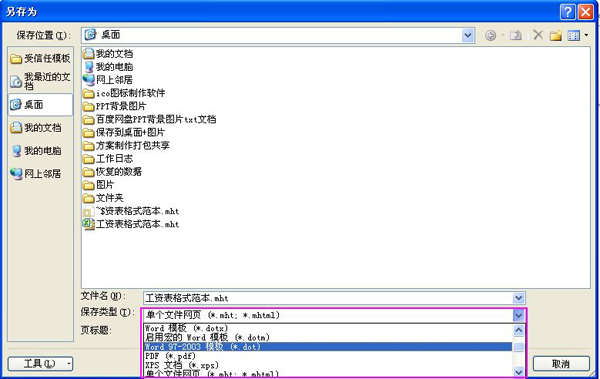Go up one folder level icon
The image size is (600, 379).
515,36
